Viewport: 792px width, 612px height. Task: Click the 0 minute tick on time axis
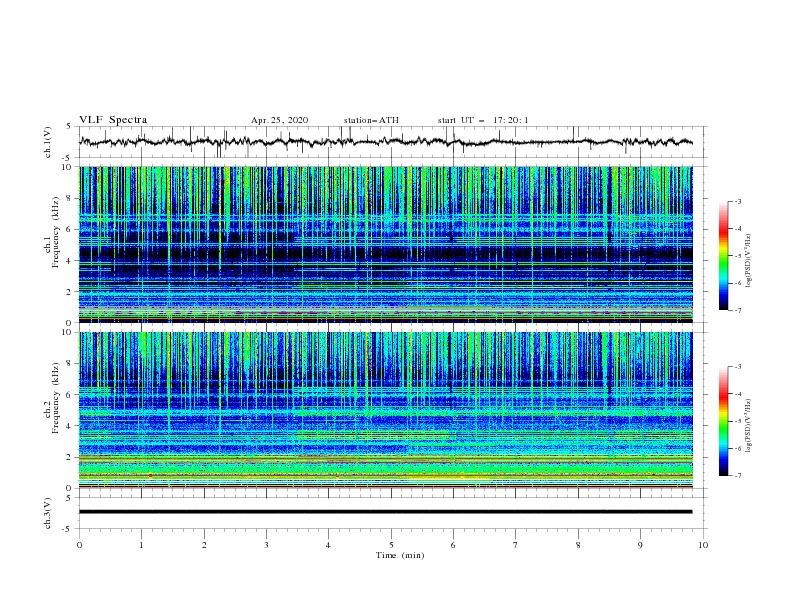click(79, 545)
